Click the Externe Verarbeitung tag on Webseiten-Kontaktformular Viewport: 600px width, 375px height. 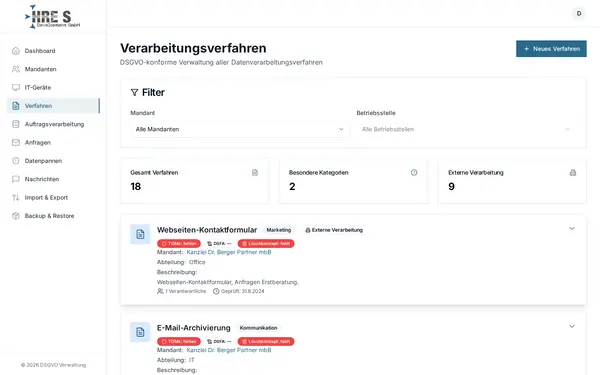pos(334,230)
